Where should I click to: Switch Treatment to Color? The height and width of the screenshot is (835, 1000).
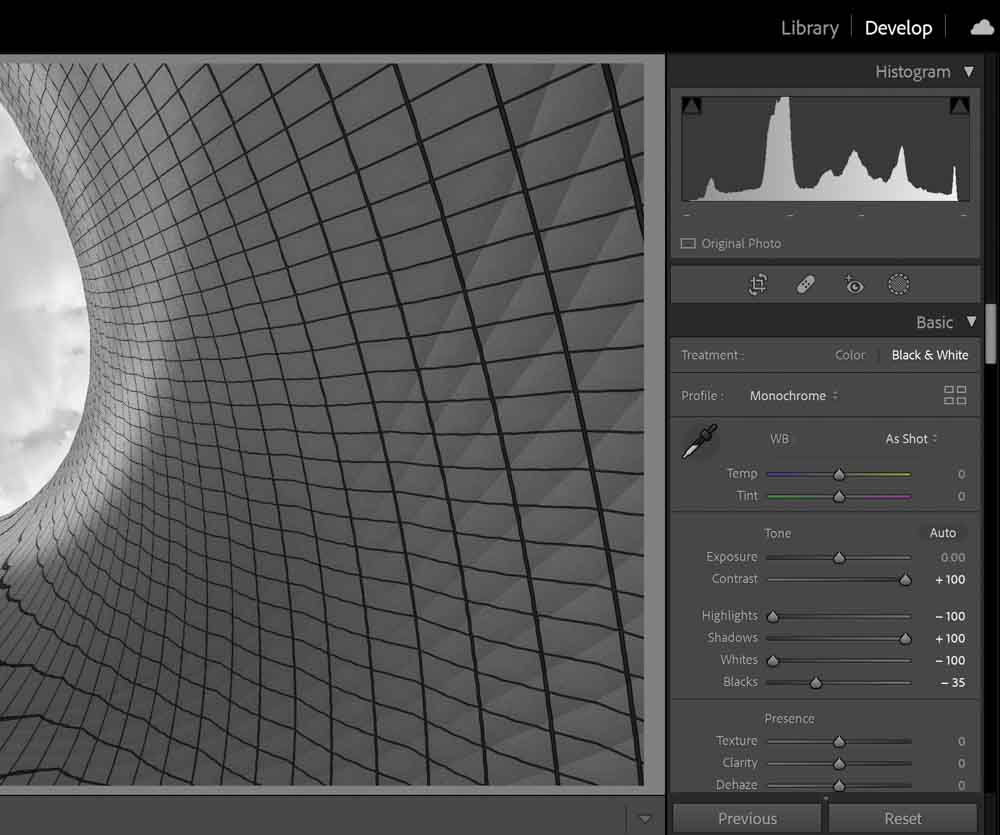(849, 355)
